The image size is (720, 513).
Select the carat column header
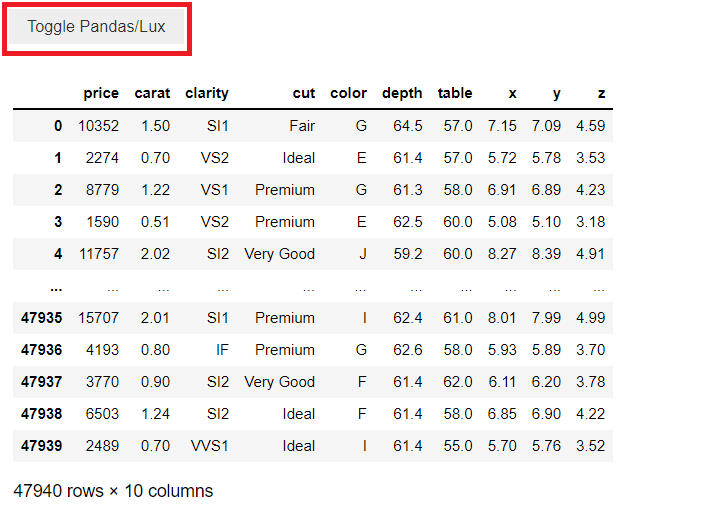[x=152, y=93]
